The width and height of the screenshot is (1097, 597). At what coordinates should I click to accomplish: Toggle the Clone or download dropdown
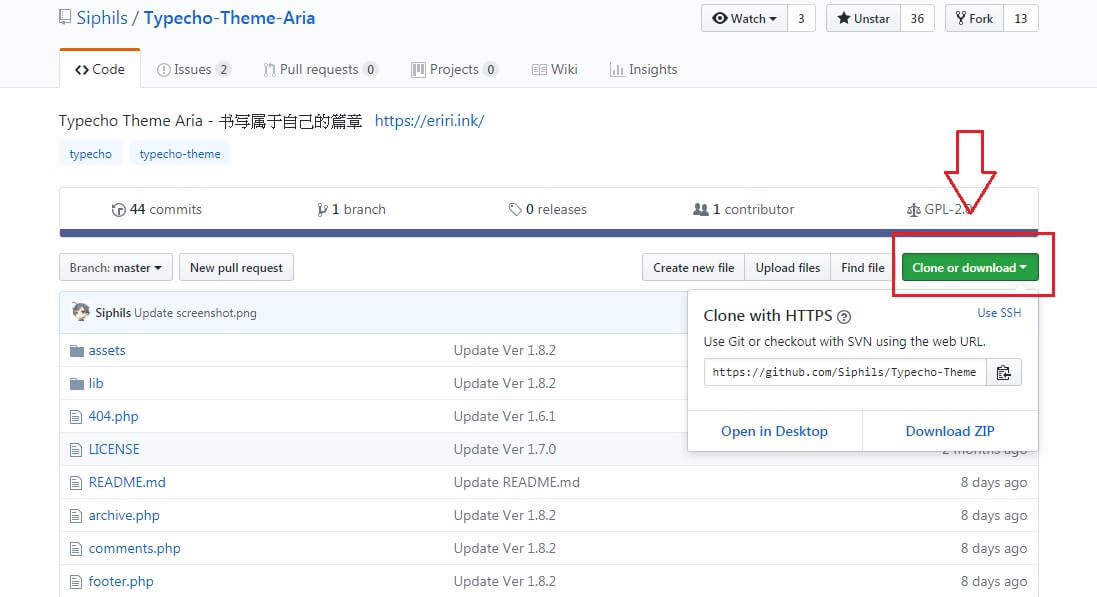click(970, 267)
